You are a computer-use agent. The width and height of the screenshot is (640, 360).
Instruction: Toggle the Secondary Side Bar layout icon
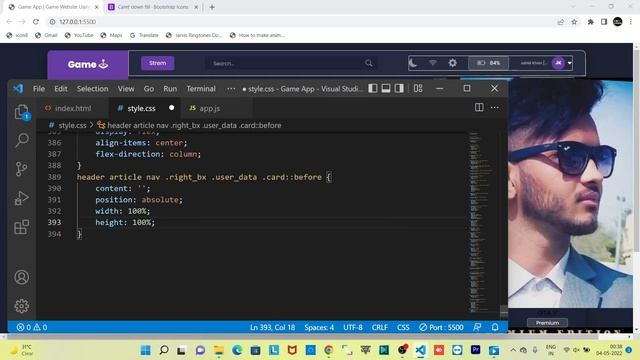399,88
